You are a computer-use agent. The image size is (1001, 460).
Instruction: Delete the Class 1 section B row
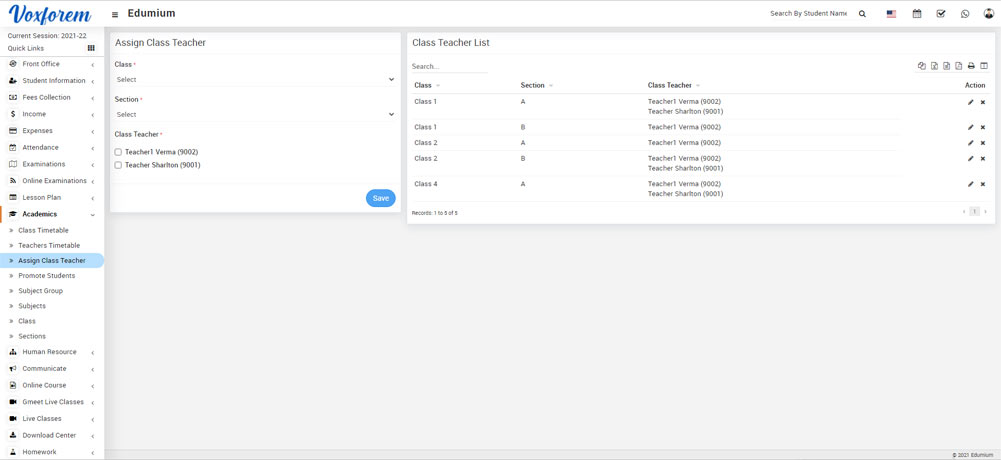pos(983,127)
